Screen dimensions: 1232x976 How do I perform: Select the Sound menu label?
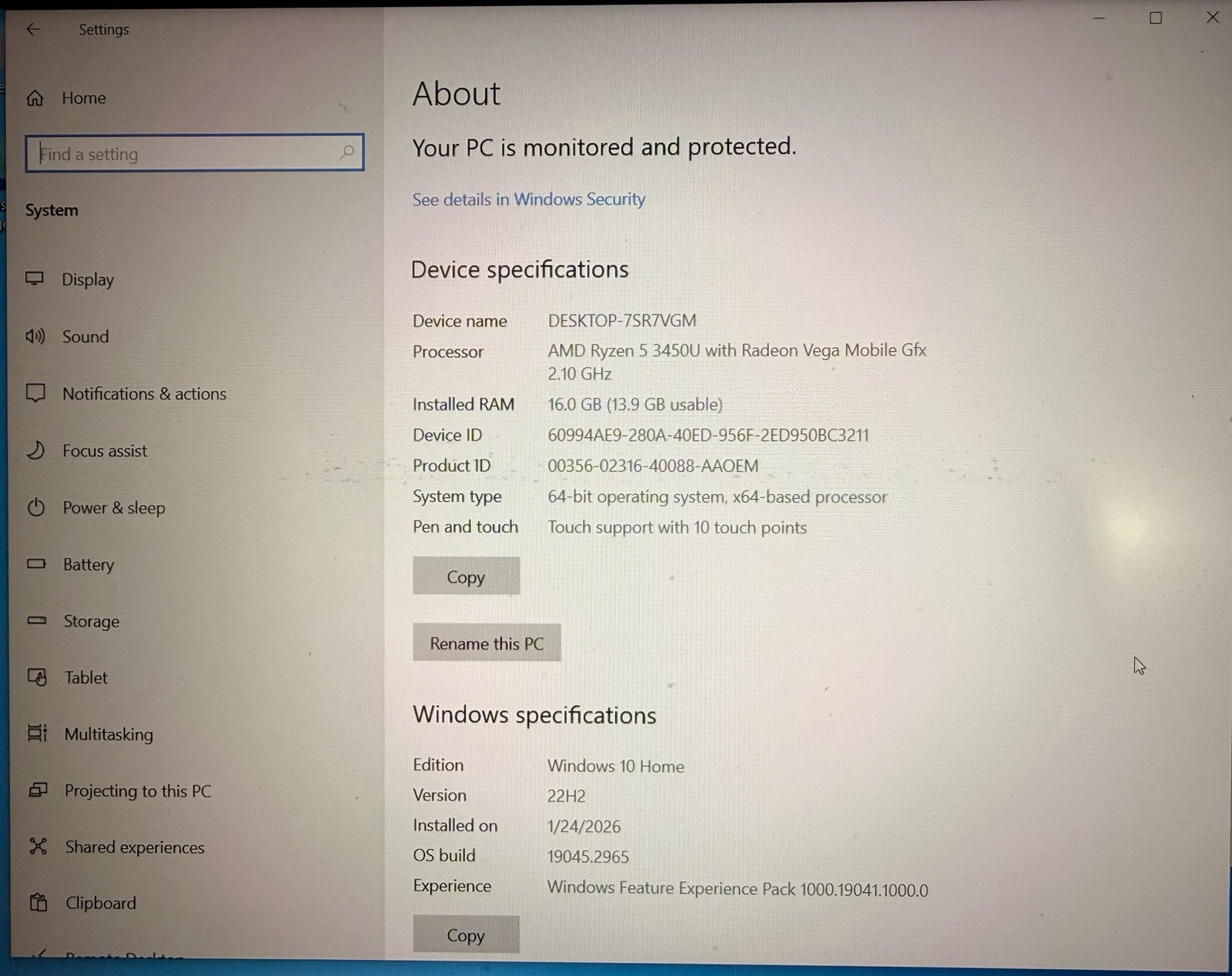tap(85, 336)
